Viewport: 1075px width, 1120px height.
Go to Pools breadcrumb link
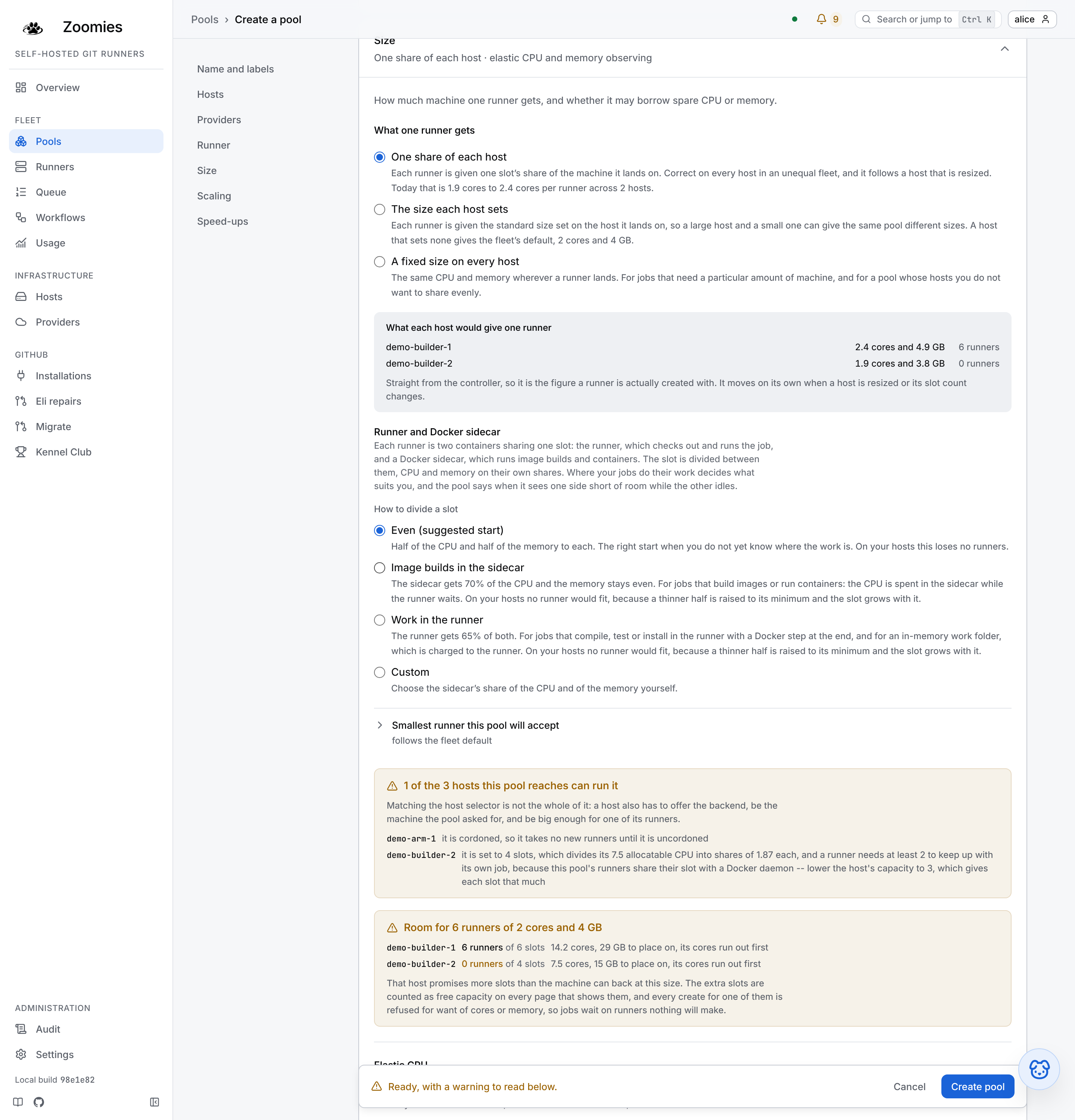[205, 19]
